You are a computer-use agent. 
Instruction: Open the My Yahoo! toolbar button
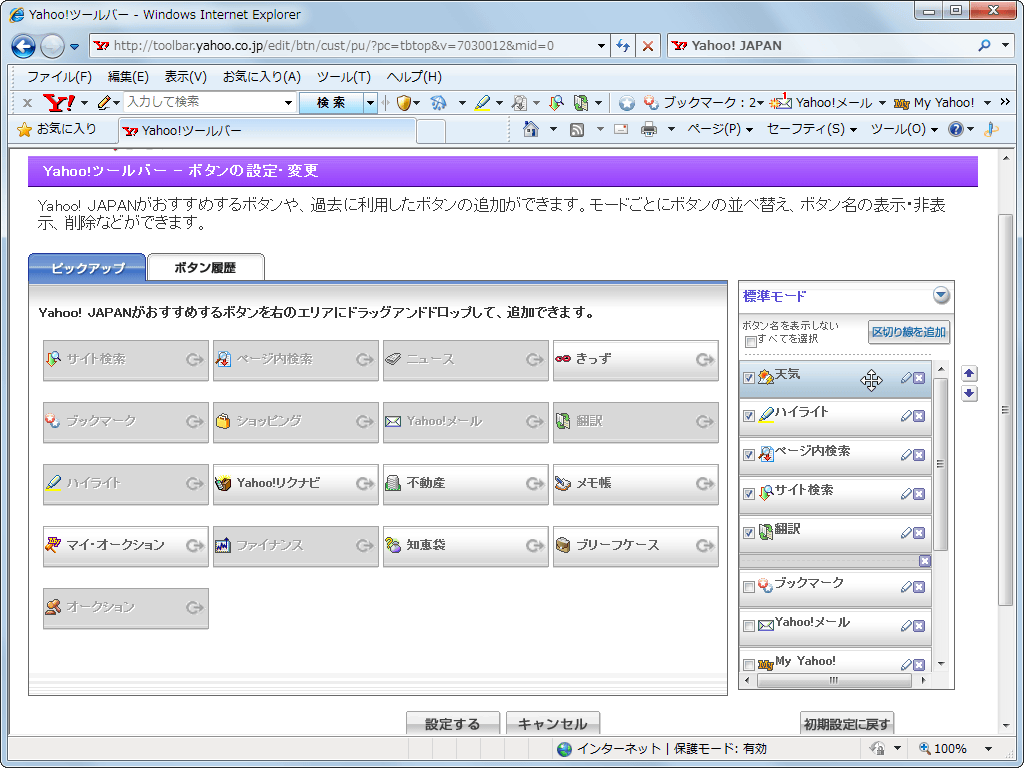(934, 103)
